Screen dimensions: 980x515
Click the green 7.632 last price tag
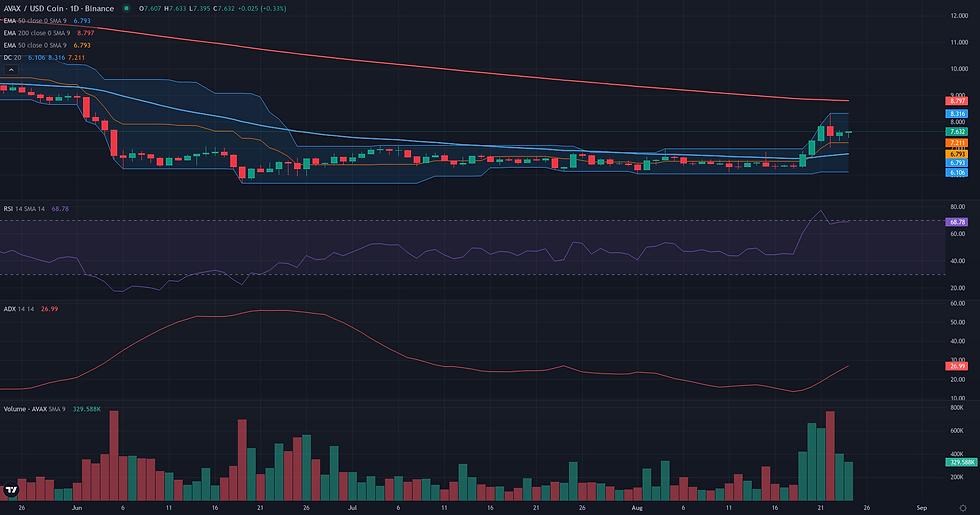click(956, 132)
